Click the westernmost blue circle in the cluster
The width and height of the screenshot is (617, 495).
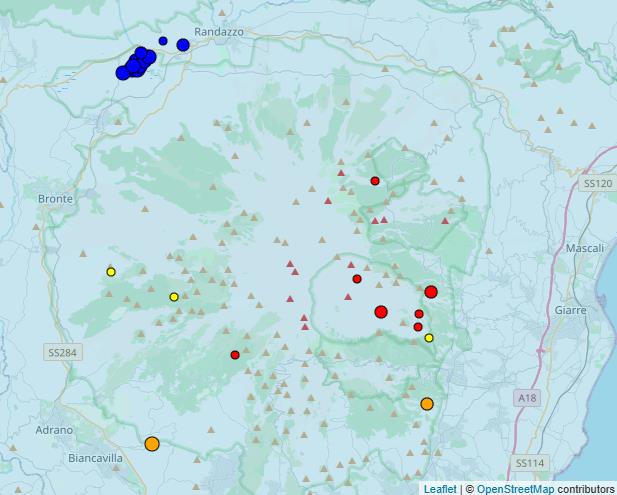click(x=123, y=73)
